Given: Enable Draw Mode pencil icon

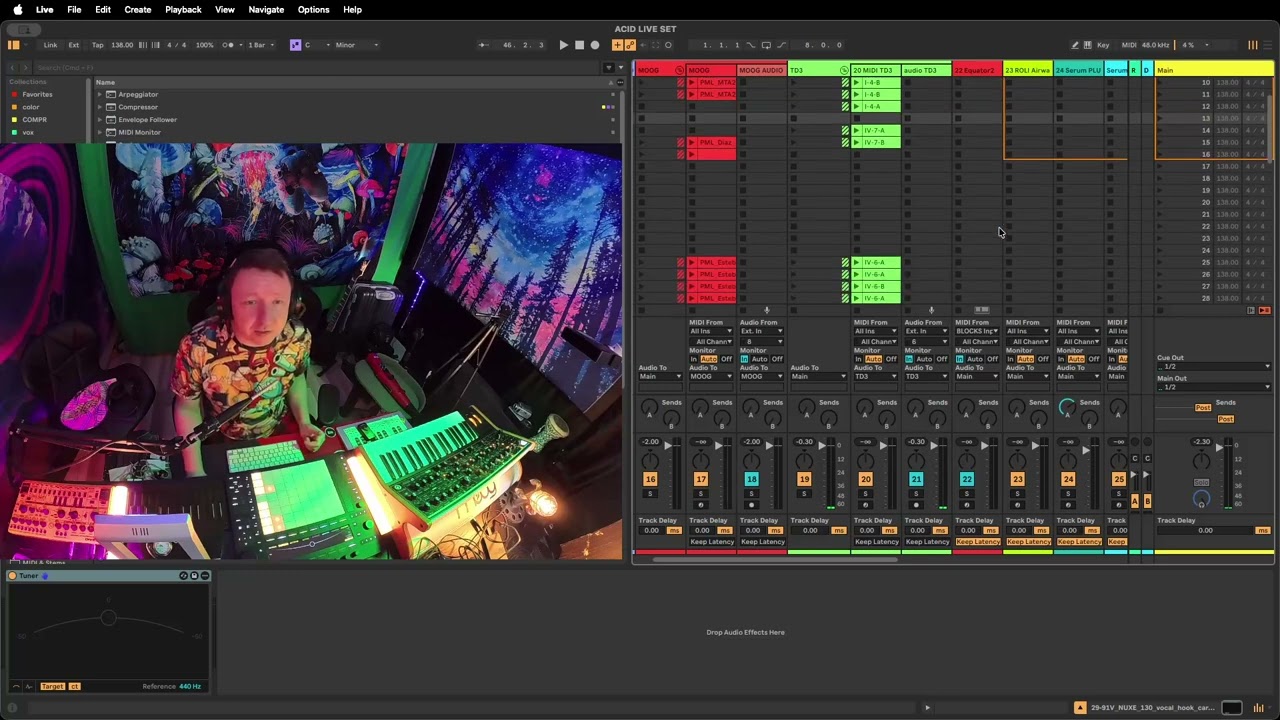Looking at the screenshot, I should point(1075,45).
